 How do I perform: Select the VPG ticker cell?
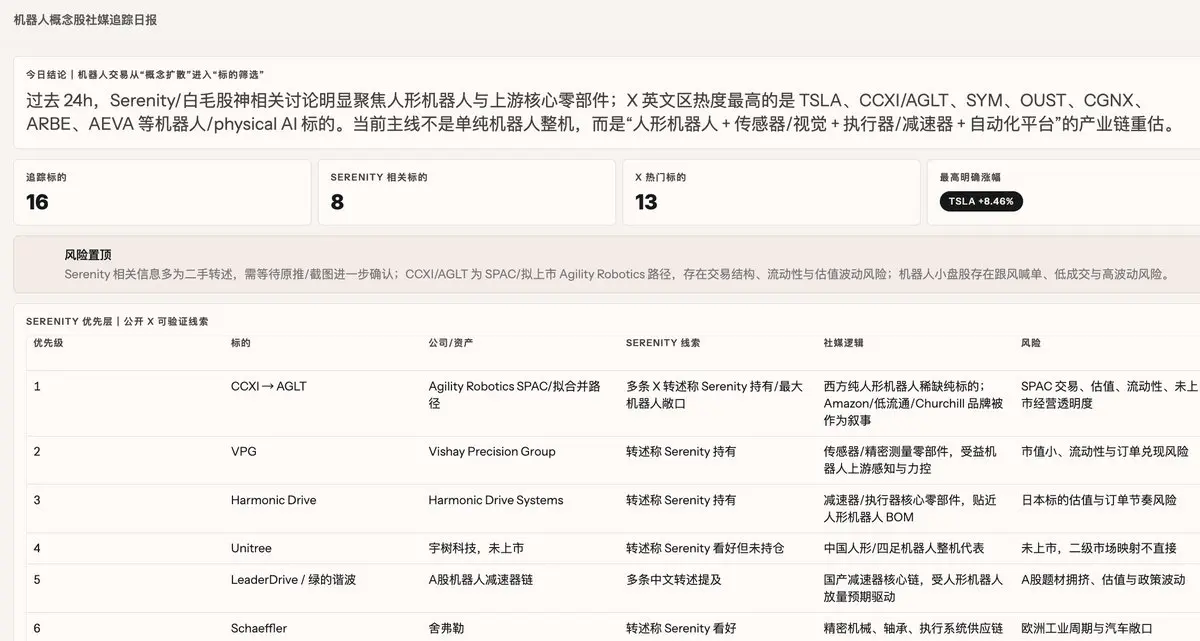pos(243,451)
